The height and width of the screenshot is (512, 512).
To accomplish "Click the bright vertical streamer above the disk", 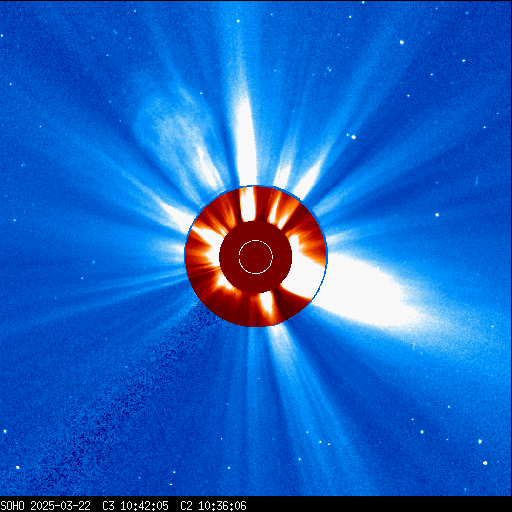I will click(x=246, y=140).
